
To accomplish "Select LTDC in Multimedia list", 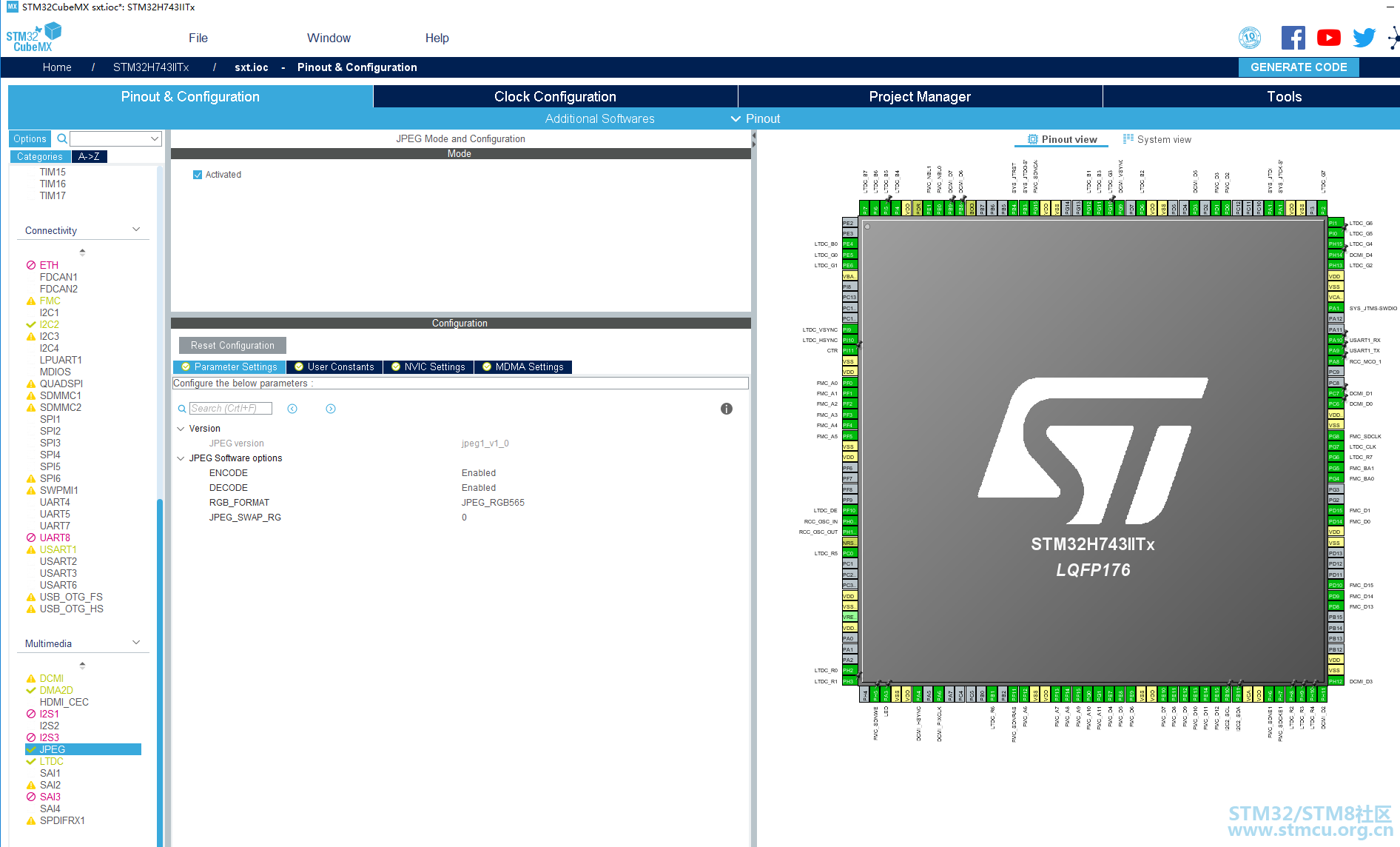I will pyautogui.click(x=52, y=761).
